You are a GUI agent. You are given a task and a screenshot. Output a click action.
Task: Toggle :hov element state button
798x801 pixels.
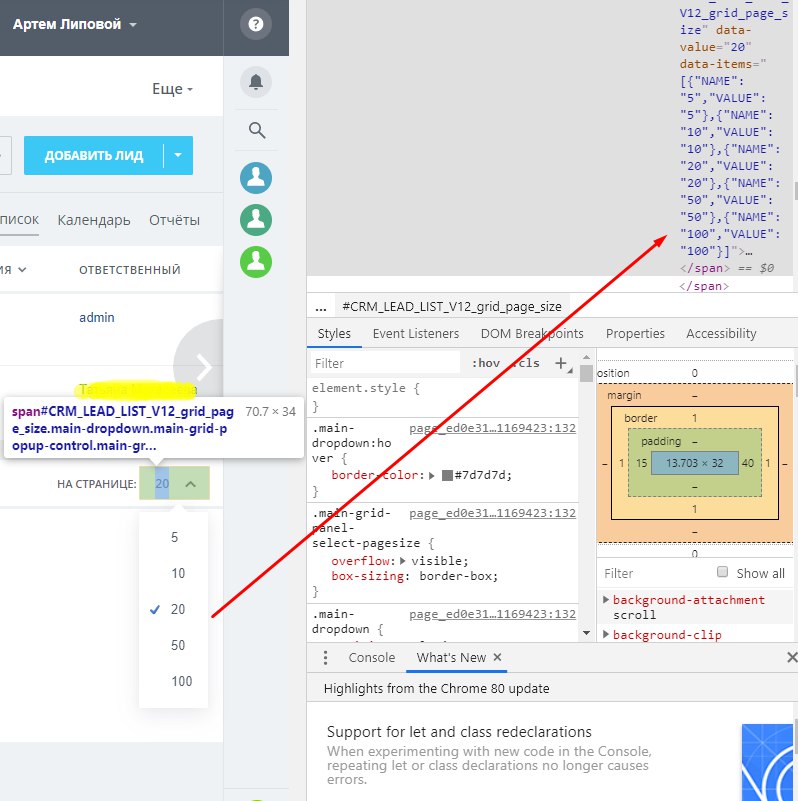(x=485, y=363)
